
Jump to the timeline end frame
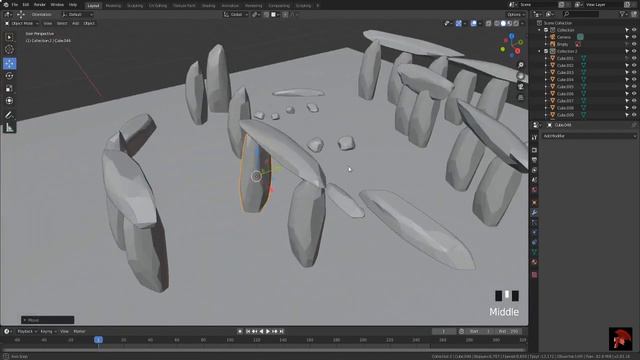click(x=282, y=331)
